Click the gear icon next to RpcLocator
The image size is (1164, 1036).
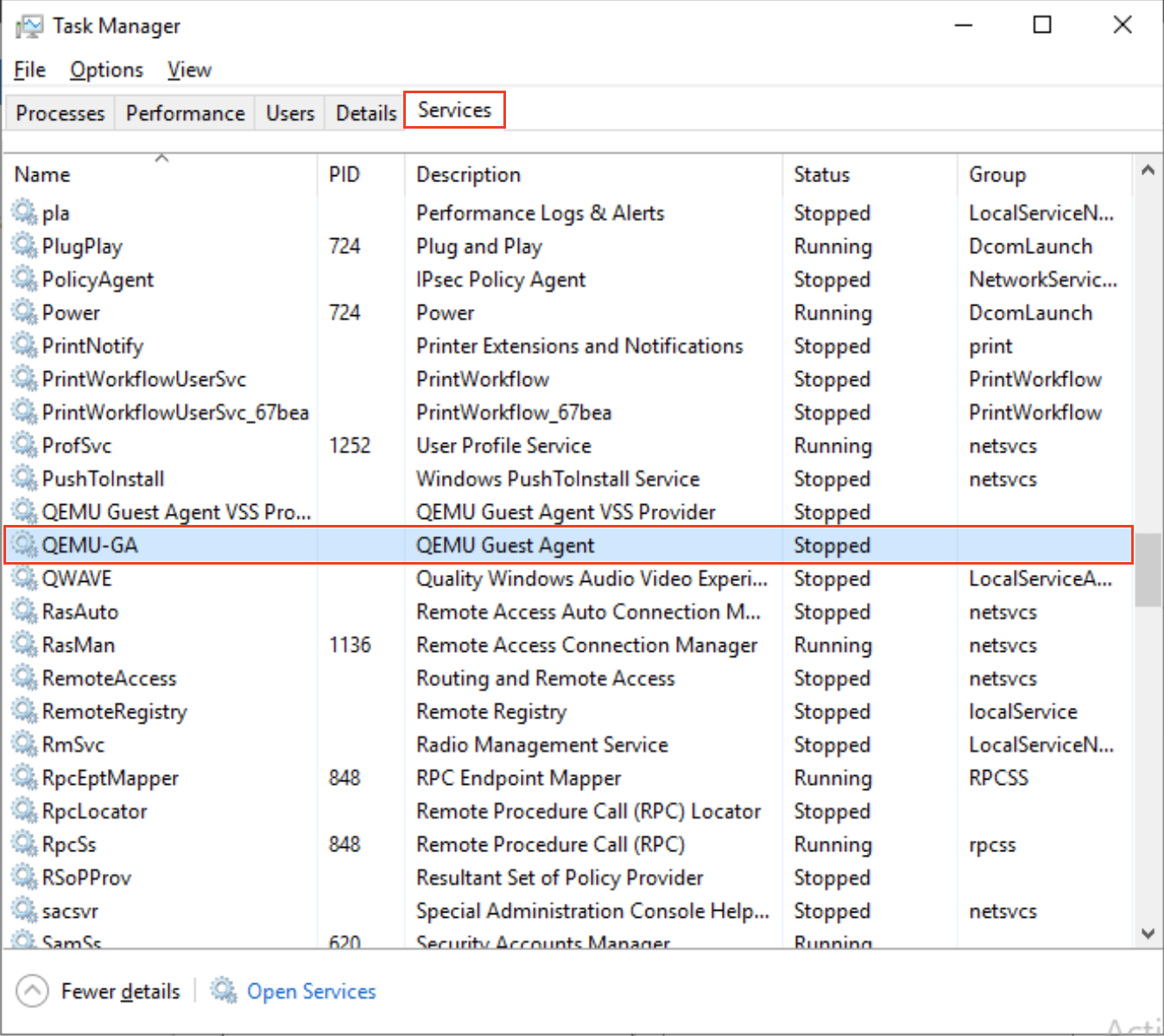[x=24, y=810]
